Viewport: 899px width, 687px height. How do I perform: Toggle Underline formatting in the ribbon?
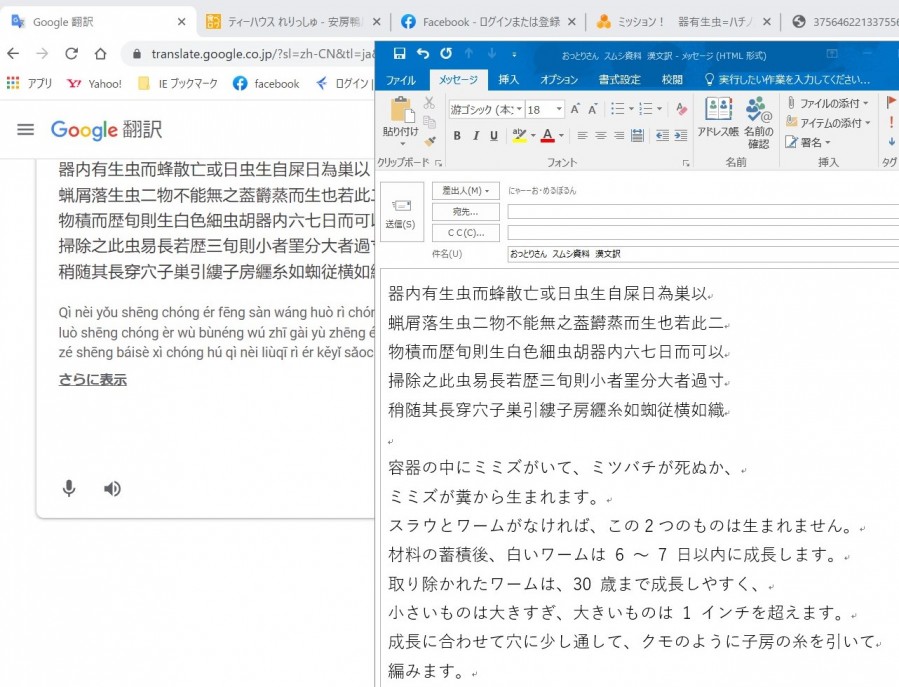click(494, 136)
